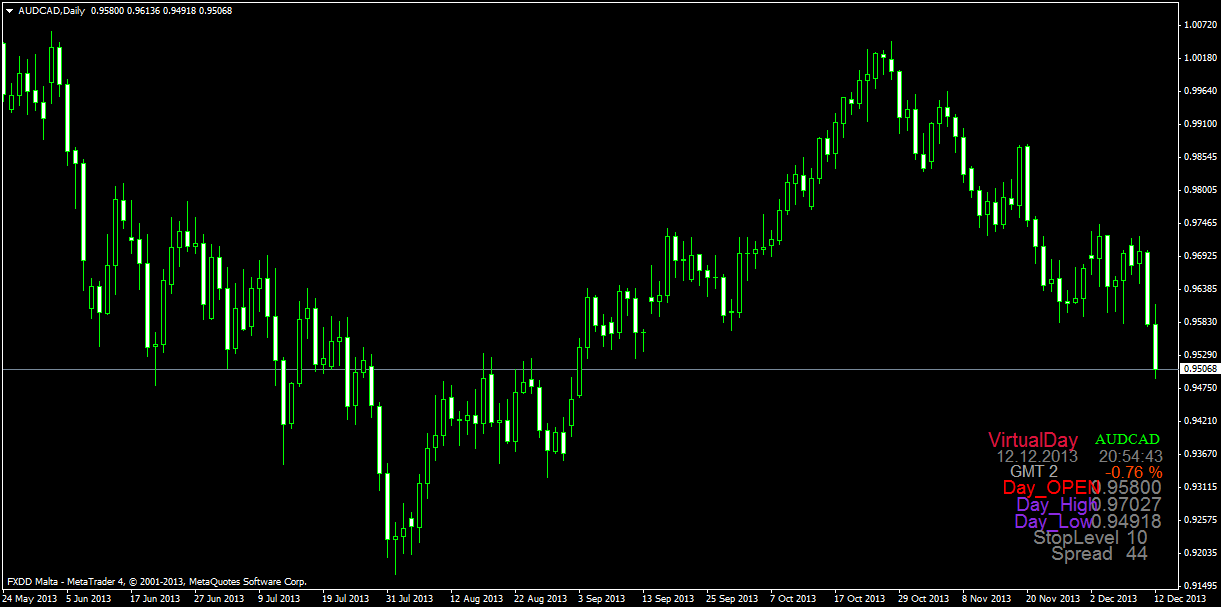Viewport: 1221px width, 607px height.
Task: Click the 1.00720 level on price scale
Action: 1199,25
